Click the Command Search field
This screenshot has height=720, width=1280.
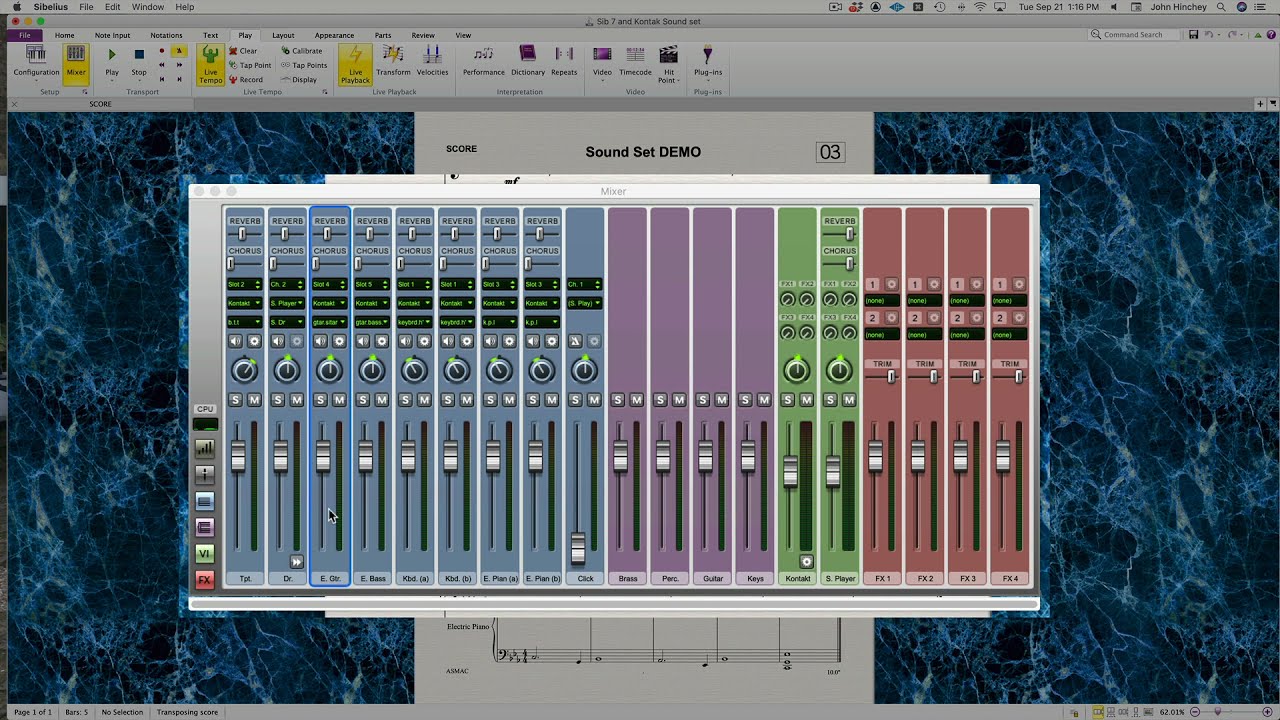point(1136,35)
